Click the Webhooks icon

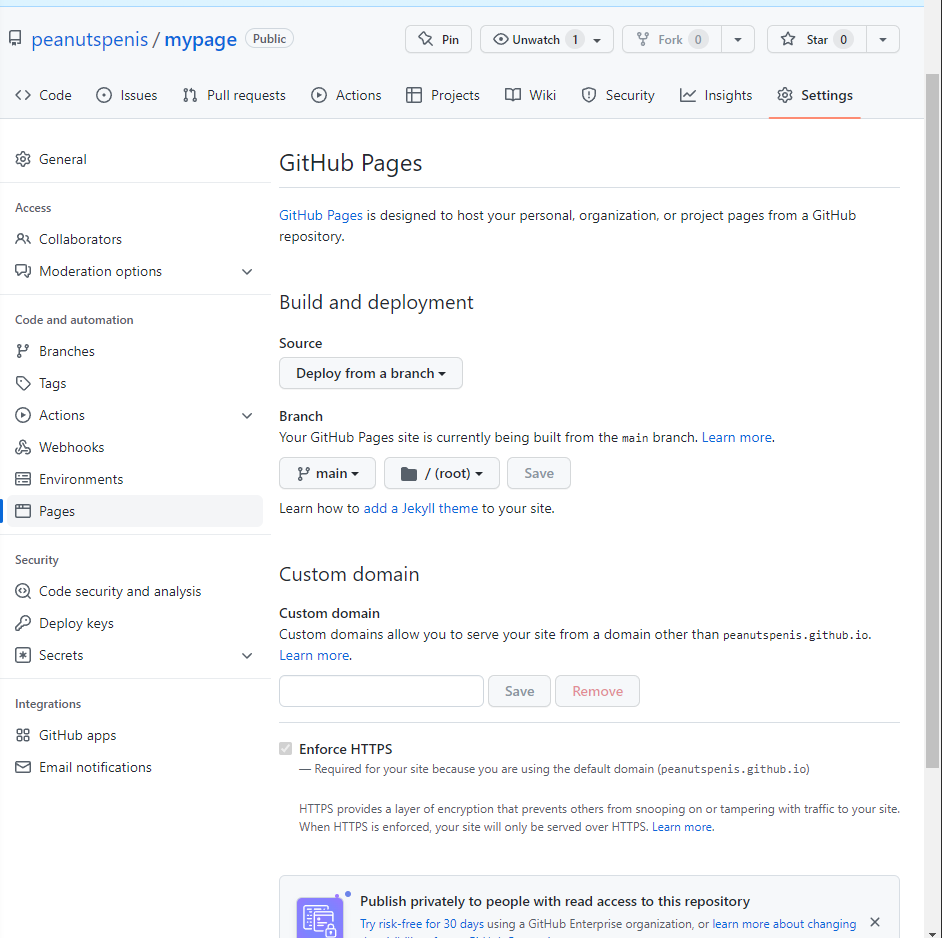click(23, 447)
